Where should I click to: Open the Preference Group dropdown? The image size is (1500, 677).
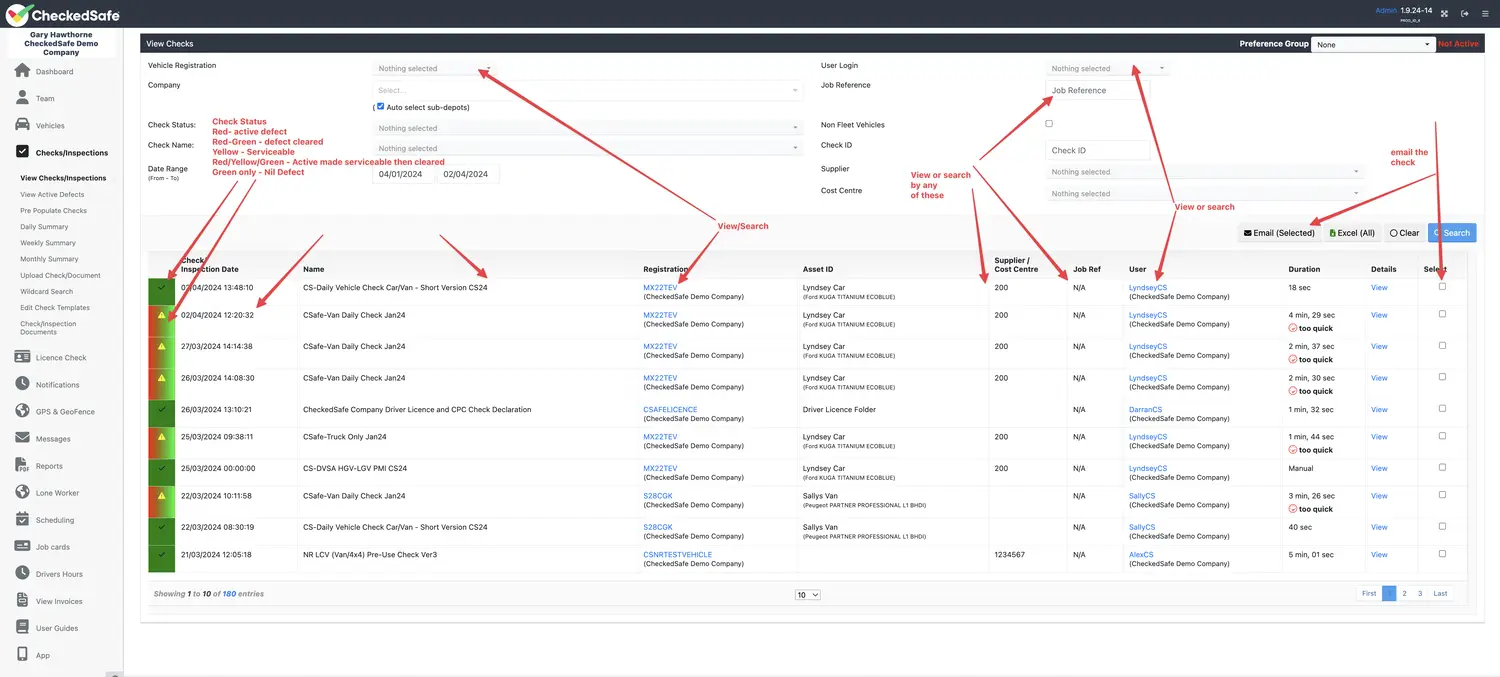pos(1373,45)
